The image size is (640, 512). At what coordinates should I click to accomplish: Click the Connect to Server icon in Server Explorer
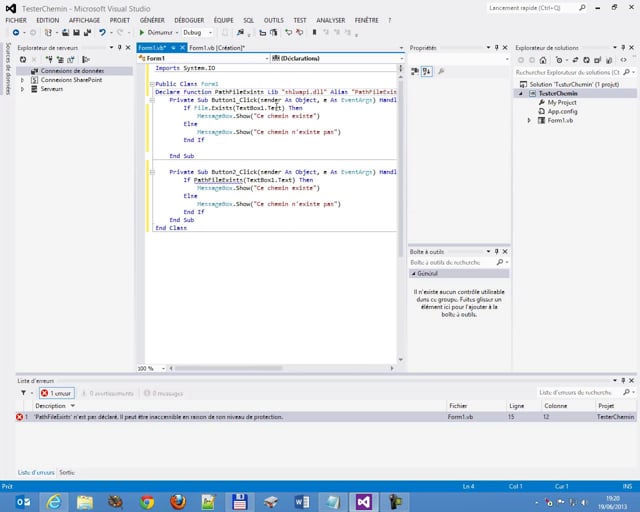[x=60, y=60]
